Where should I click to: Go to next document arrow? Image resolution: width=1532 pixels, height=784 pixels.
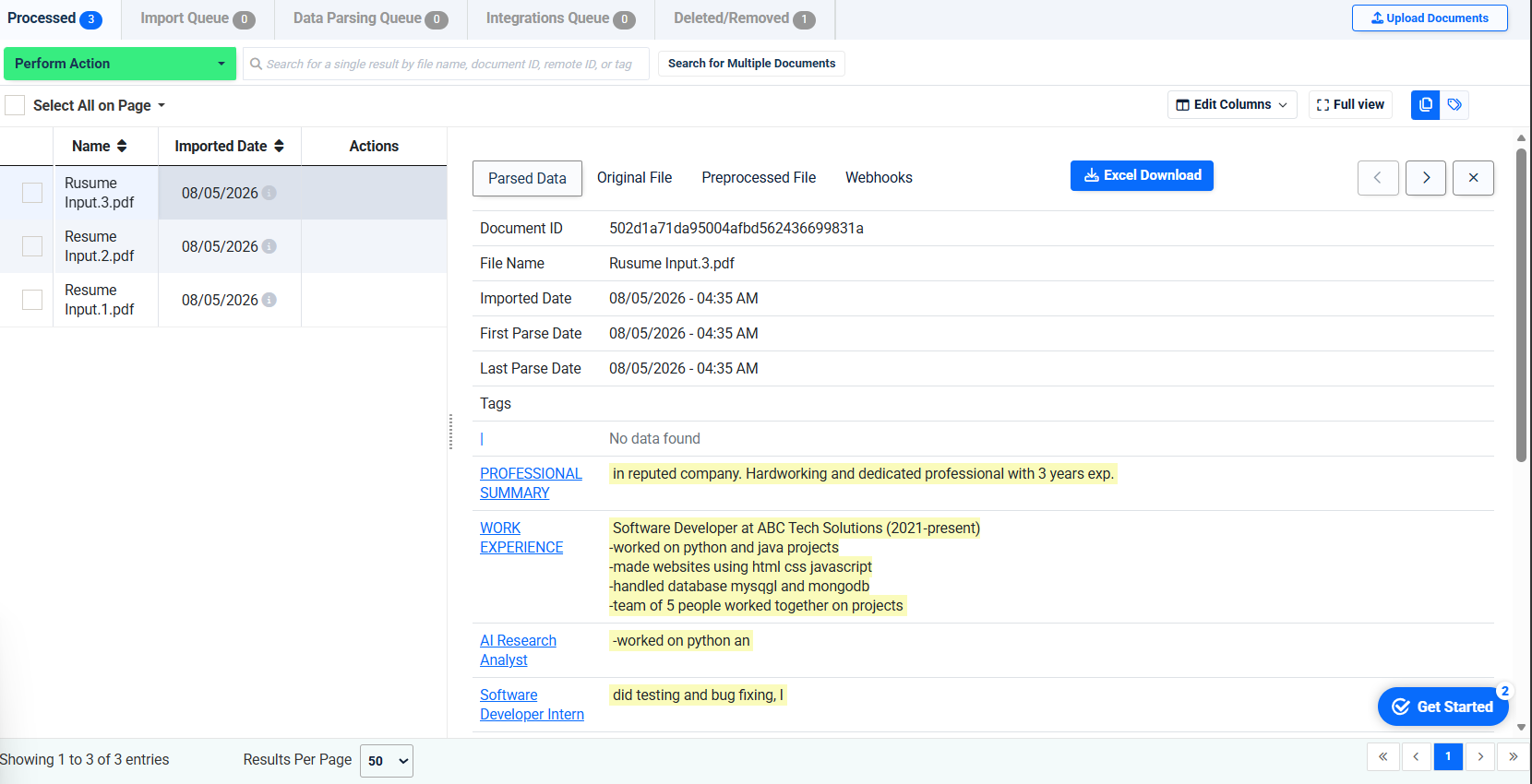(1426, 178)
